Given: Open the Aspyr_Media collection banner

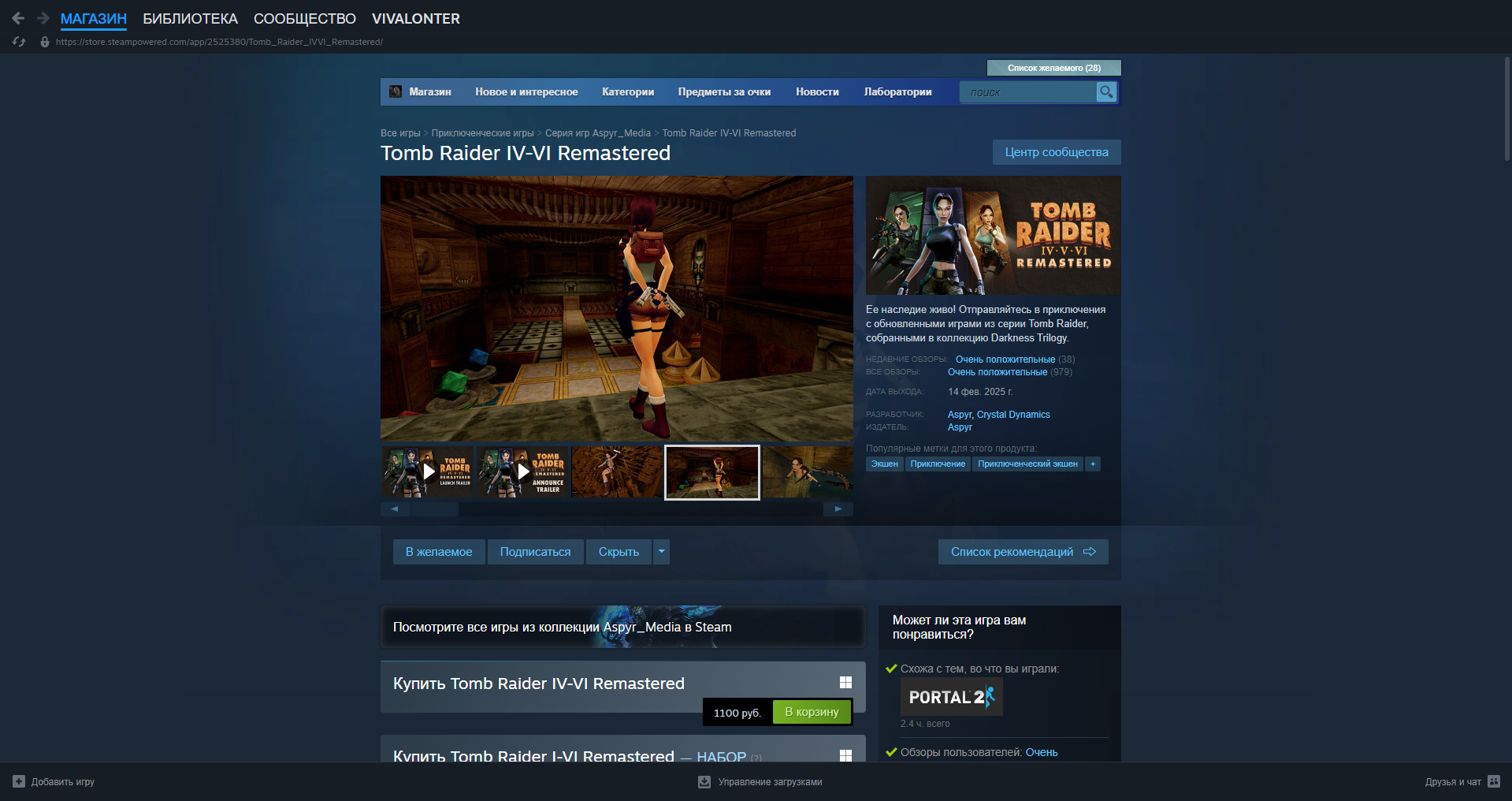Looking at the screenshot, I should click(623, 627).
